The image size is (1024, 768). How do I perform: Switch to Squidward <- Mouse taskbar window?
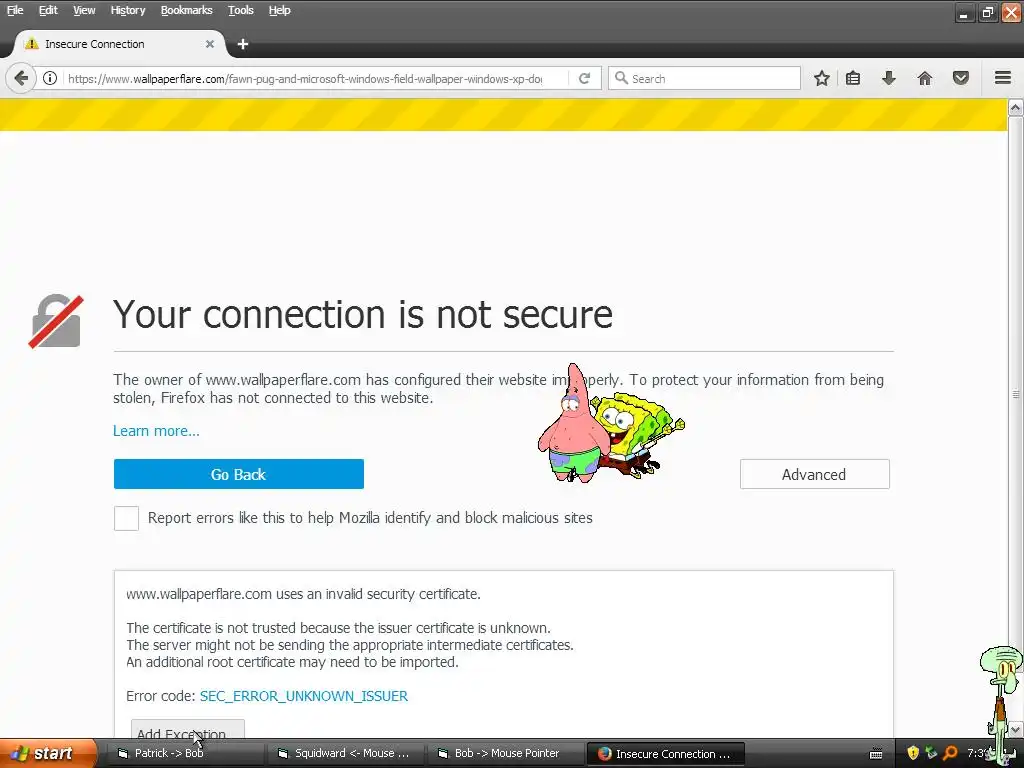345,754
